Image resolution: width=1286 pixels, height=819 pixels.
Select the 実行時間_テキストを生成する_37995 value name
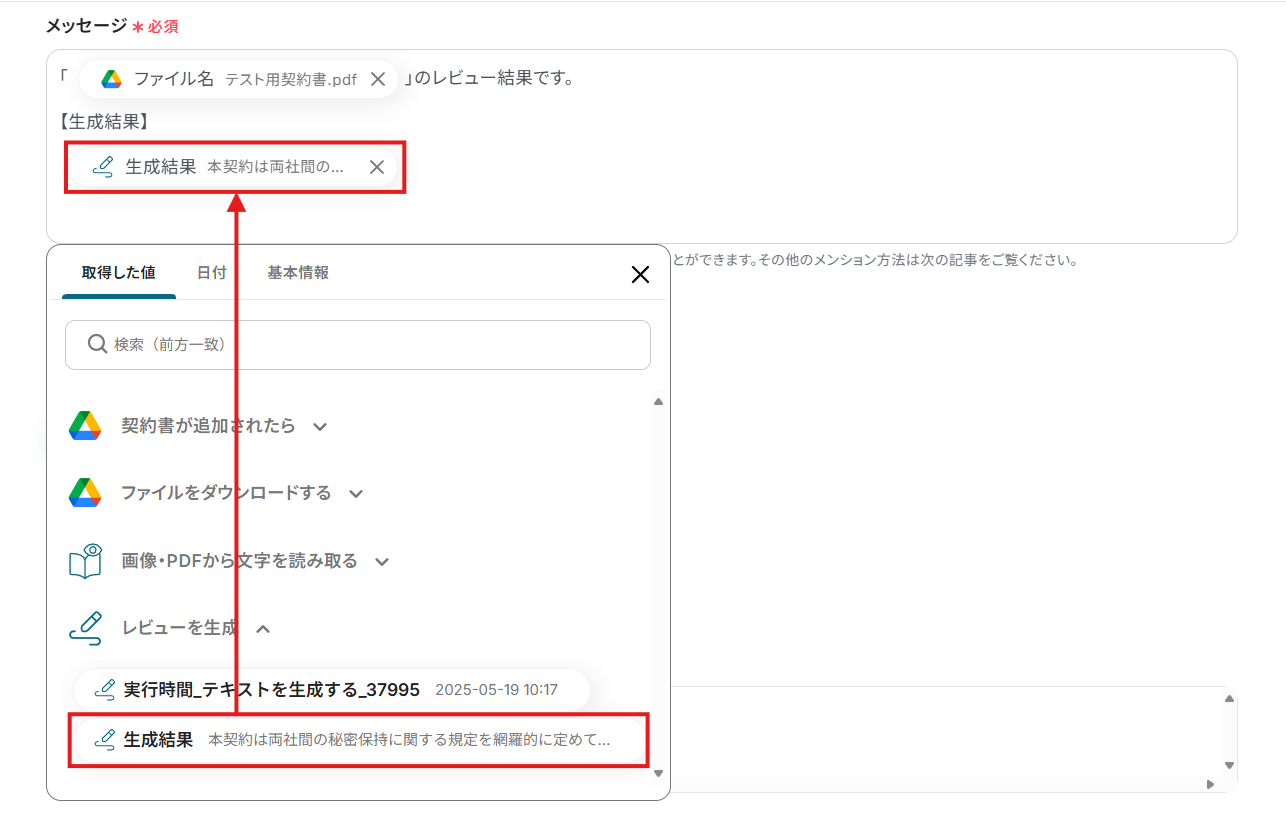tap(271, 689)
